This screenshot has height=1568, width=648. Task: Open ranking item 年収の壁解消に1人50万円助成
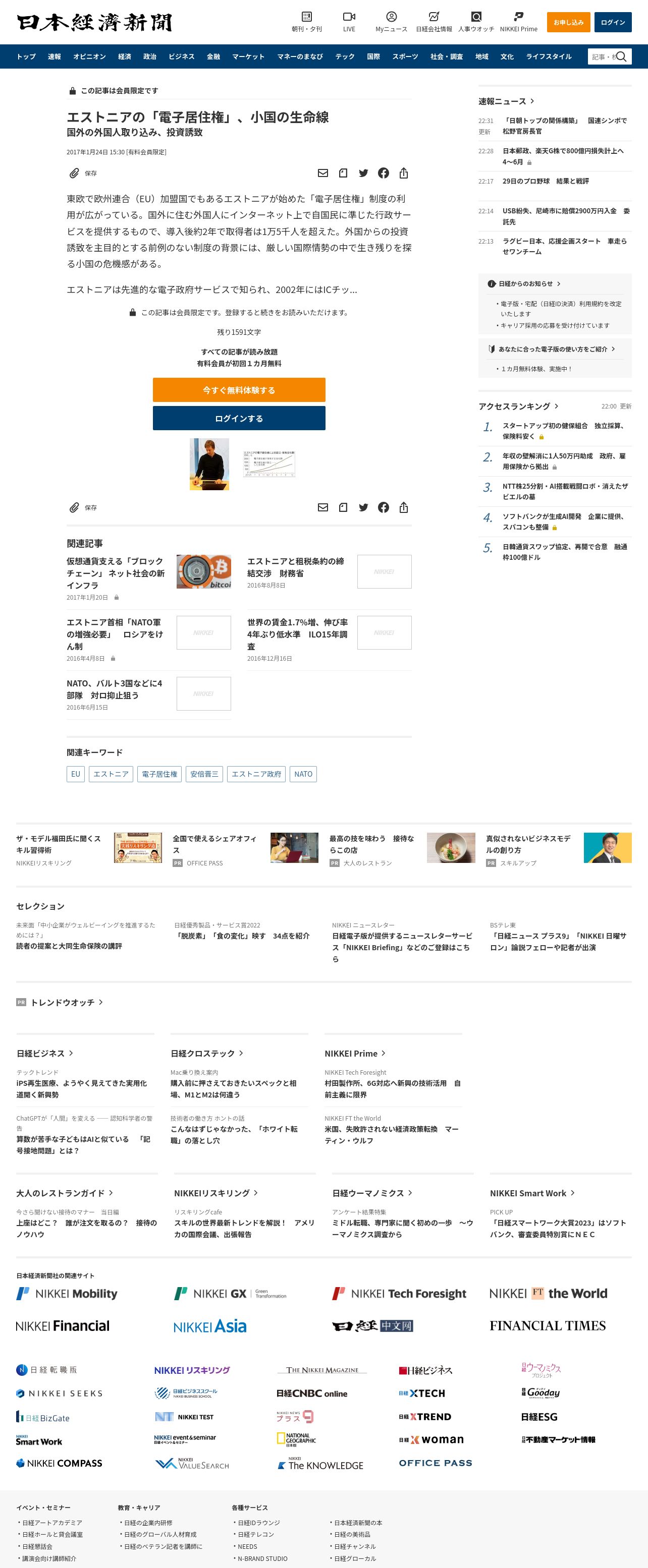[563, 461]
